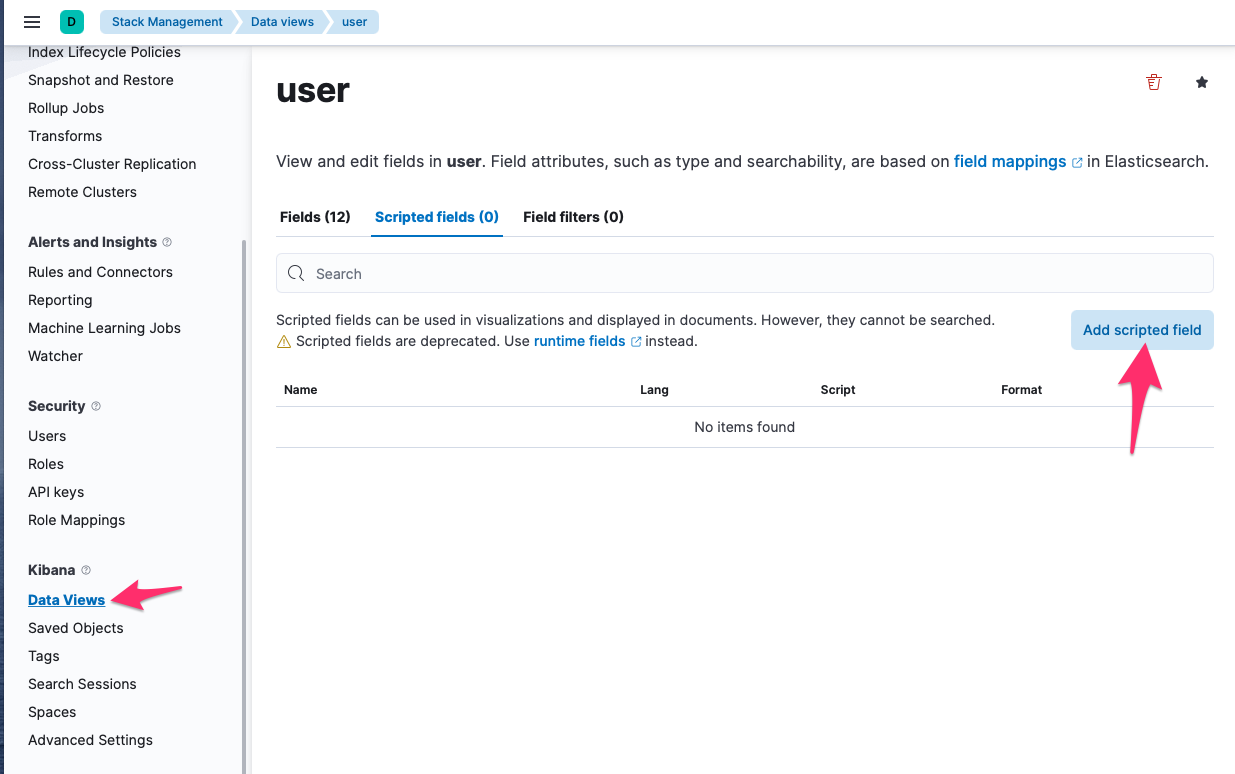Set default data view with star icon
The image size is (1235, 774).
pos(1202,82)
